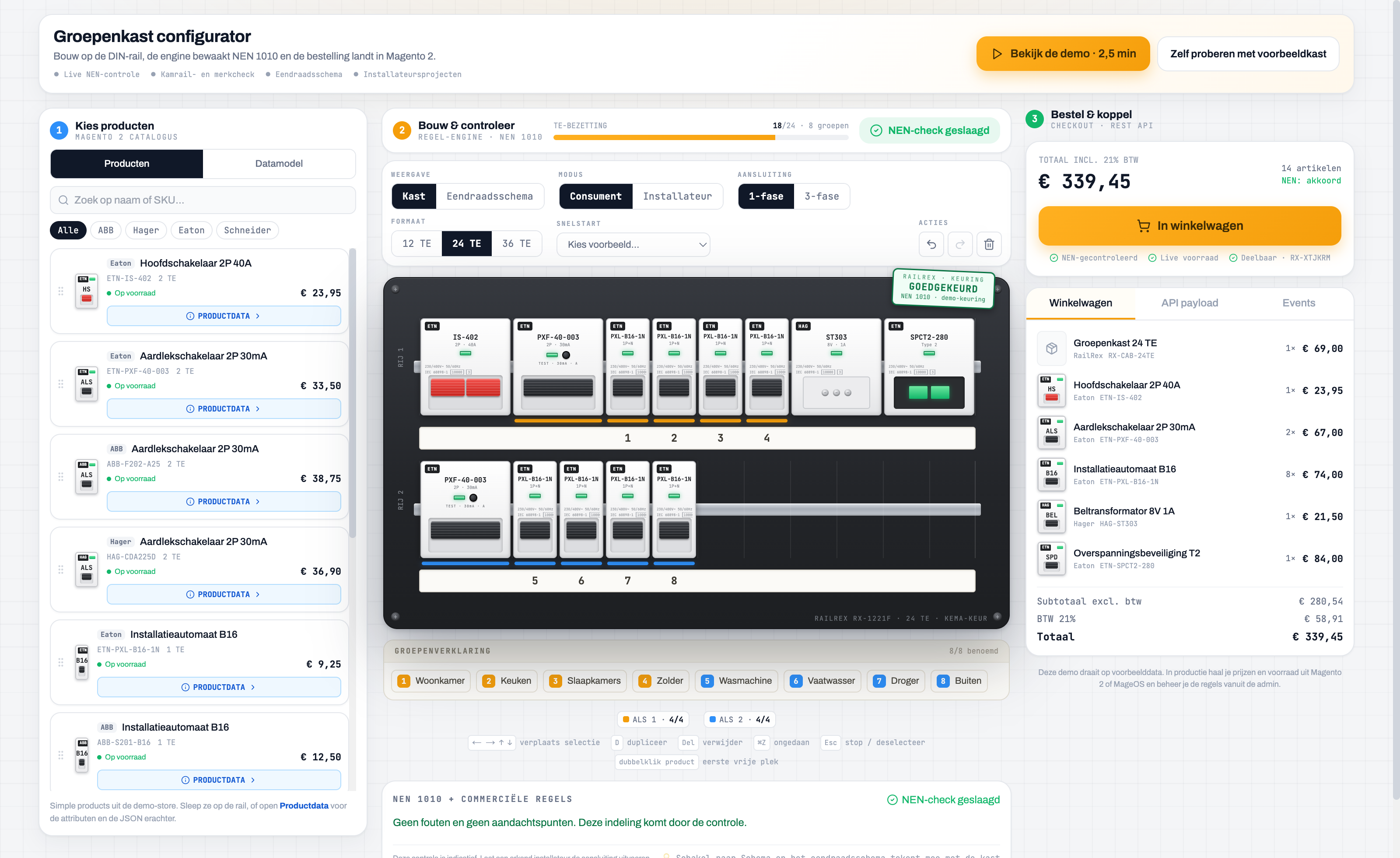Click the undo arrow icon under Acties
The width and height of the screenshot is (1400, 858).
(x=931, y=244)
